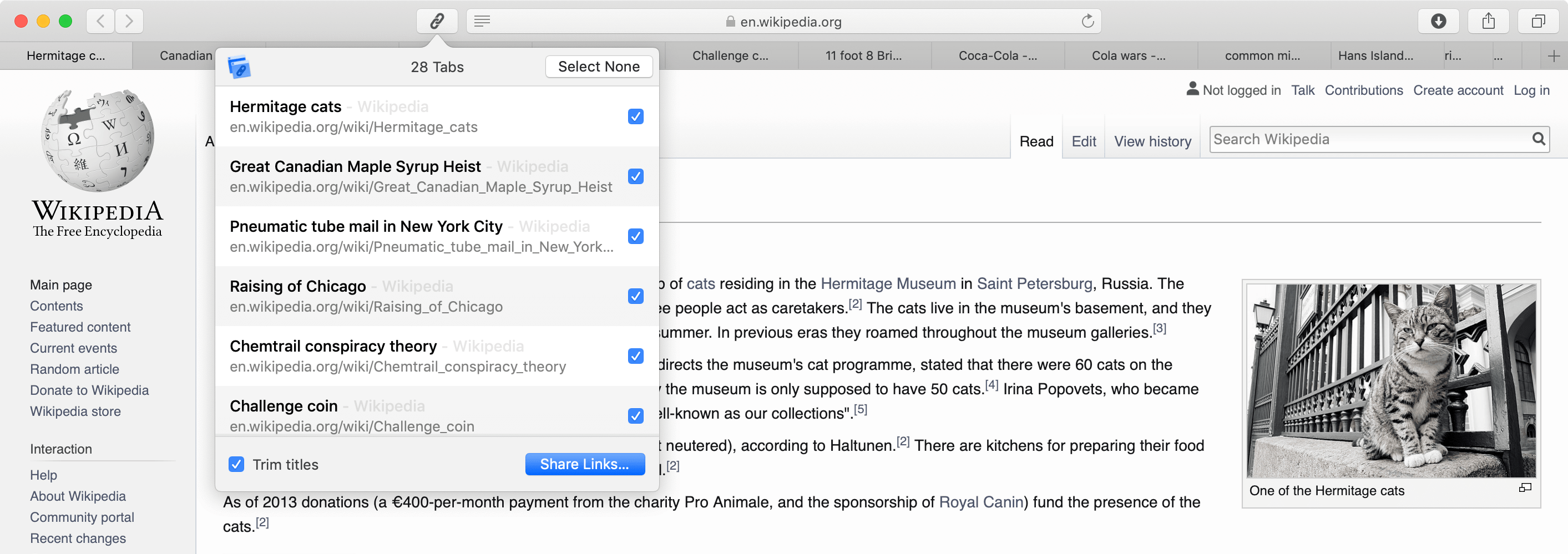Uncheck Challenge coin checkbox
Screen dimensions: 1568x554
coord(635,416)
